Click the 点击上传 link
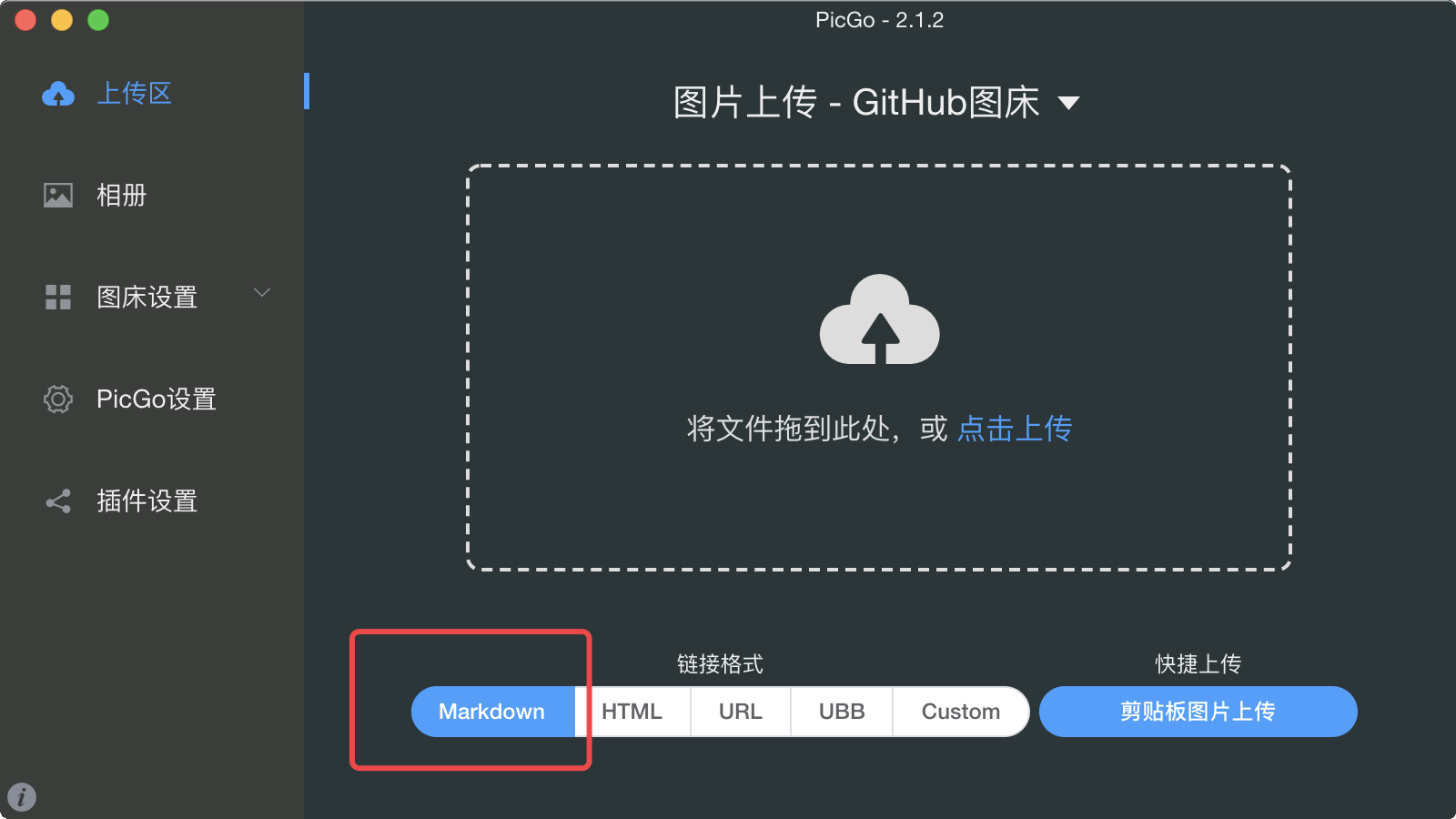 (x=1016, y=429)
